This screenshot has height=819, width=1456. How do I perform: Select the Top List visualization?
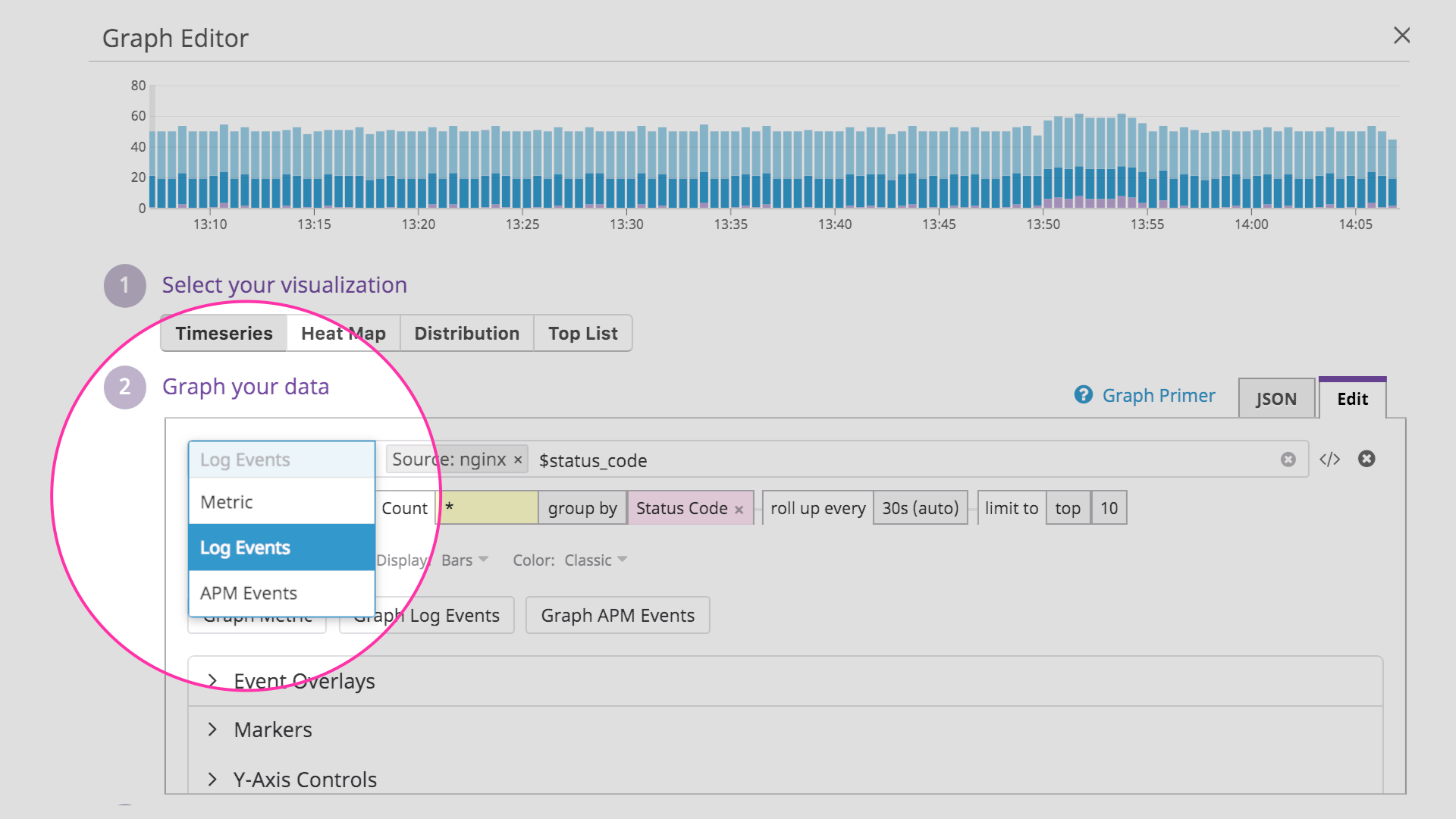point(582,333)
